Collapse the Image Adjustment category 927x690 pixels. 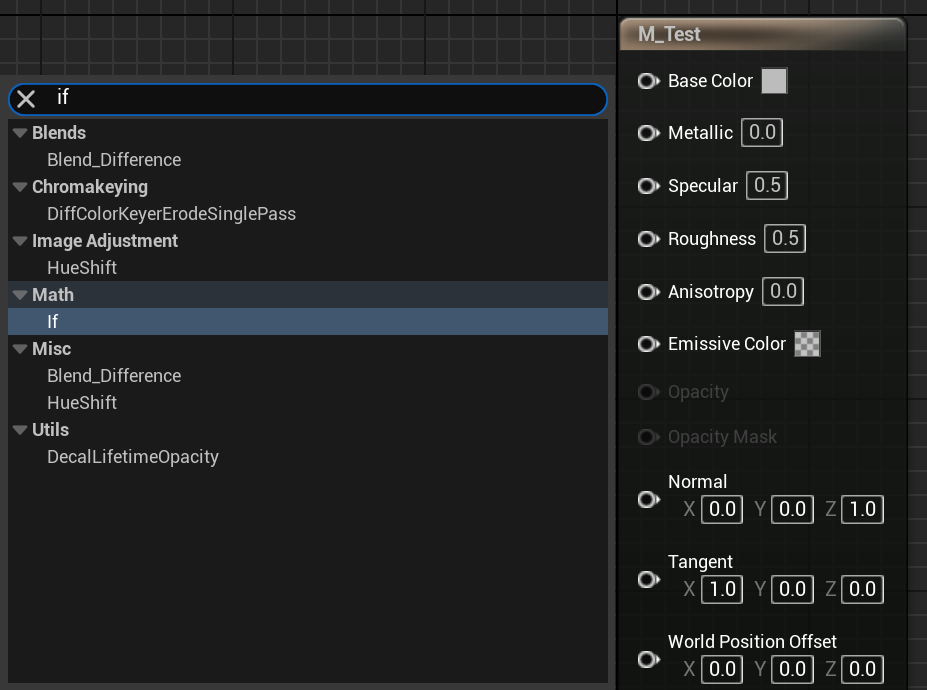20,241
